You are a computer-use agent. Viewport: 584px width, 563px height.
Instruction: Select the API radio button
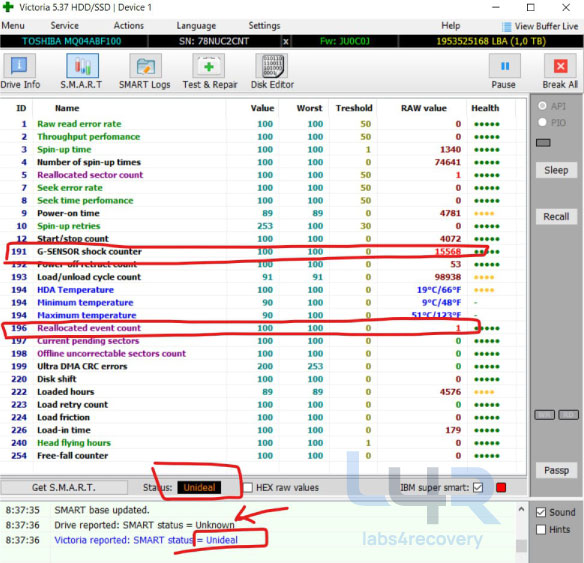(x=542, y=106)
